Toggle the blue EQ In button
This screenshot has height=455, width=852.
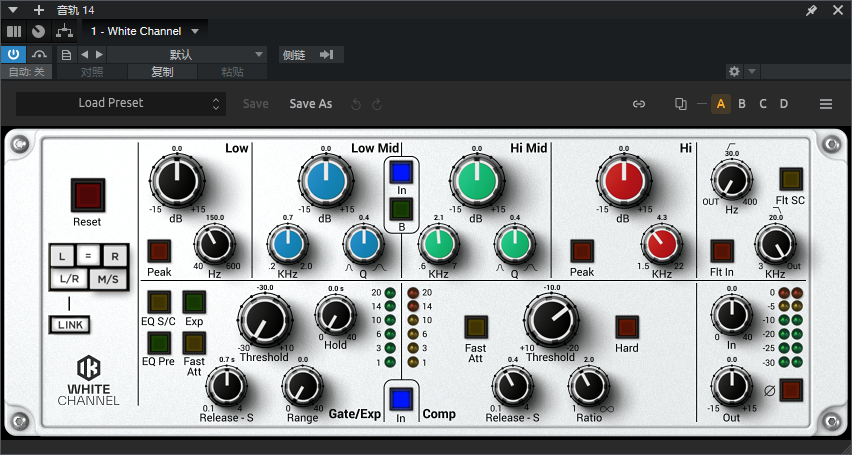click(x=402, y=172)
